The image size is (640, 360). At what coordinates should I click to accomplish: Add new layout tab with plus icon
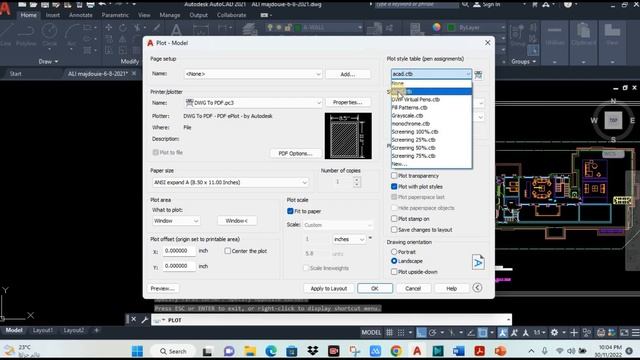point(96,330)
